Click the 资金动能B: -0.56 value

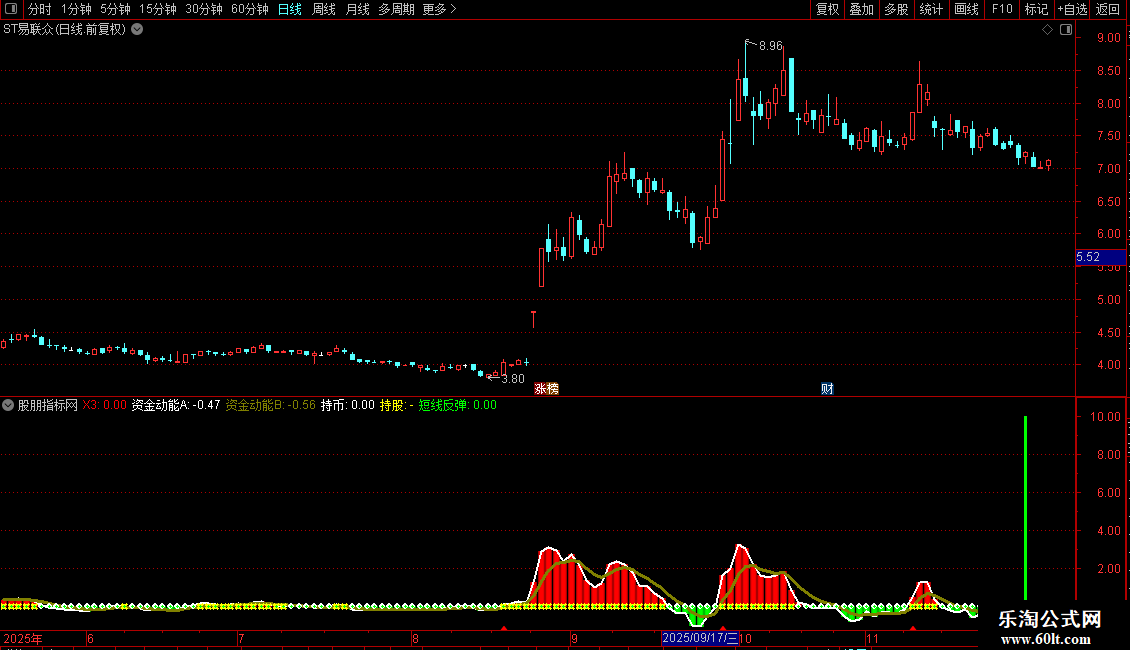(x=270, y=405)
